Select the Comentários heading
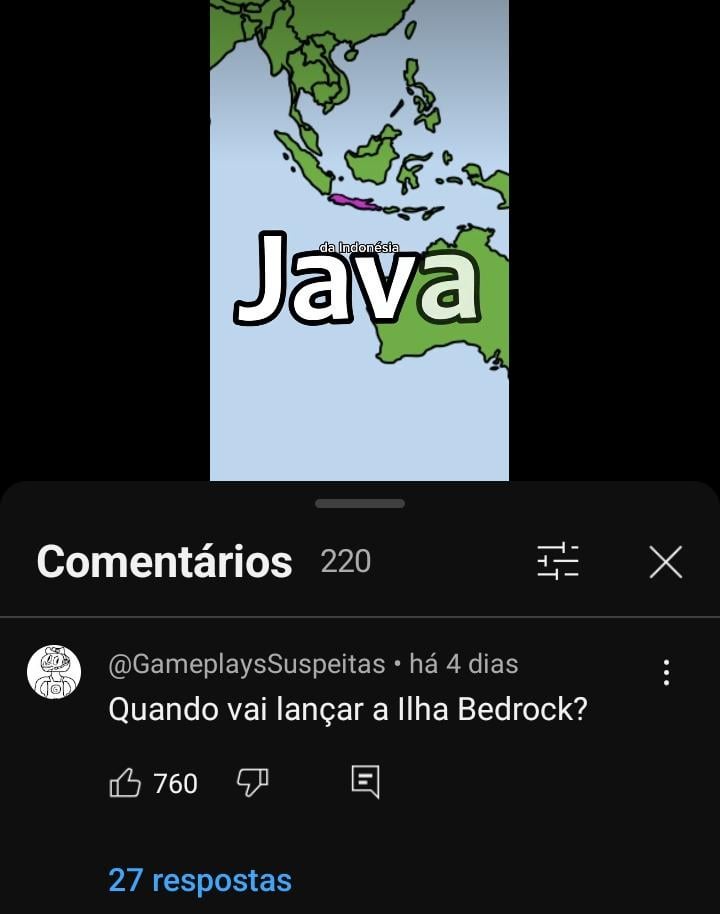This screenshot has height=914, width=720. pos(164,562)
